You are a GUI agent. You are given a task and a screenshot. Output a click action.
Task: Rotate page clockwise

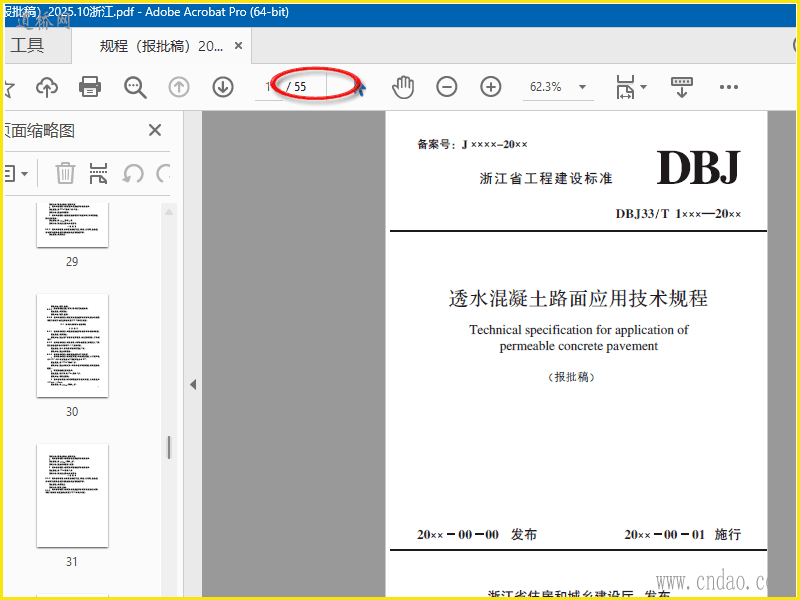(x=163, y=174)
